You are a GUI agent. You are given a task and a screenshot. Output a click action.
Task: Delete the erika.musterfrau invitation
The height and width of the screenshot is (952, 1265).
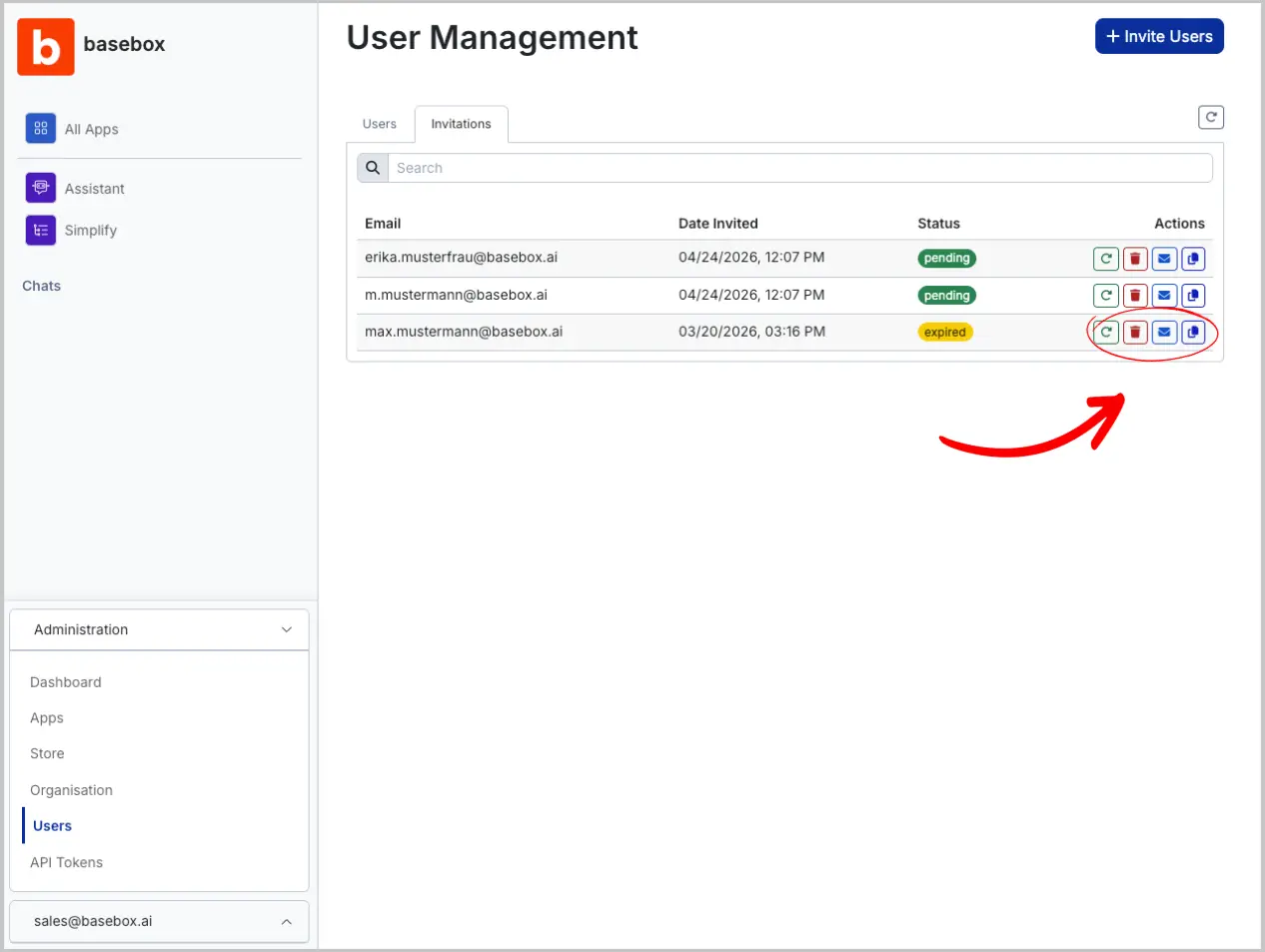tap(1134, 259)
